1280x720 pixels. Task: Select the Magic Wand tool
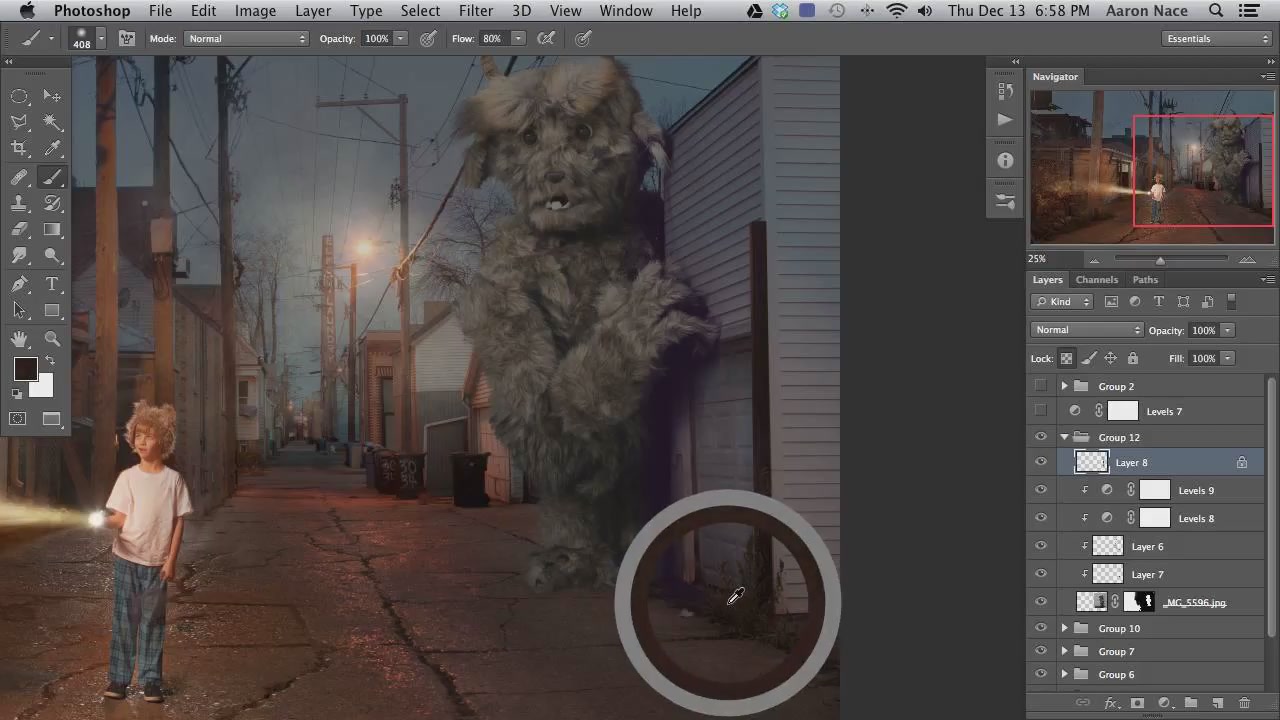pos(52,122)
